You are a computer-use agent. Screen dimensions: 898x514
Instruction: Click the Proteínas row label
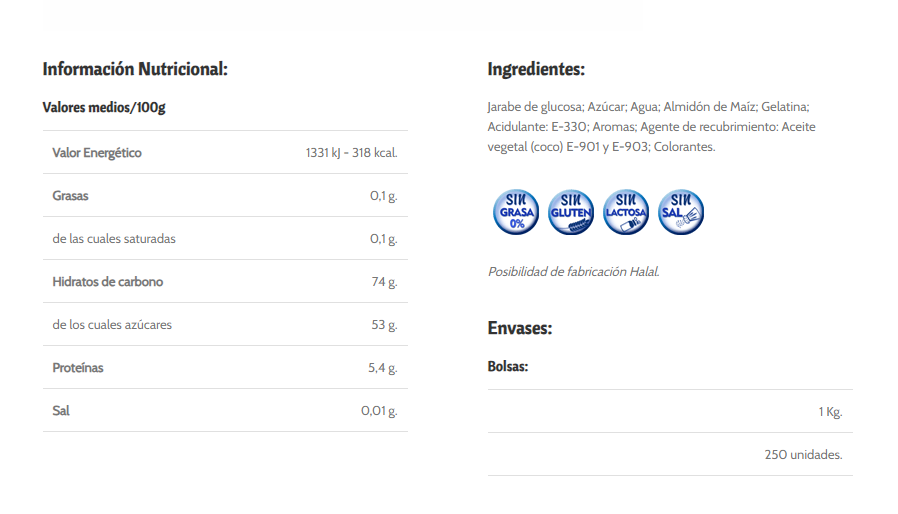tap(78, 367)
